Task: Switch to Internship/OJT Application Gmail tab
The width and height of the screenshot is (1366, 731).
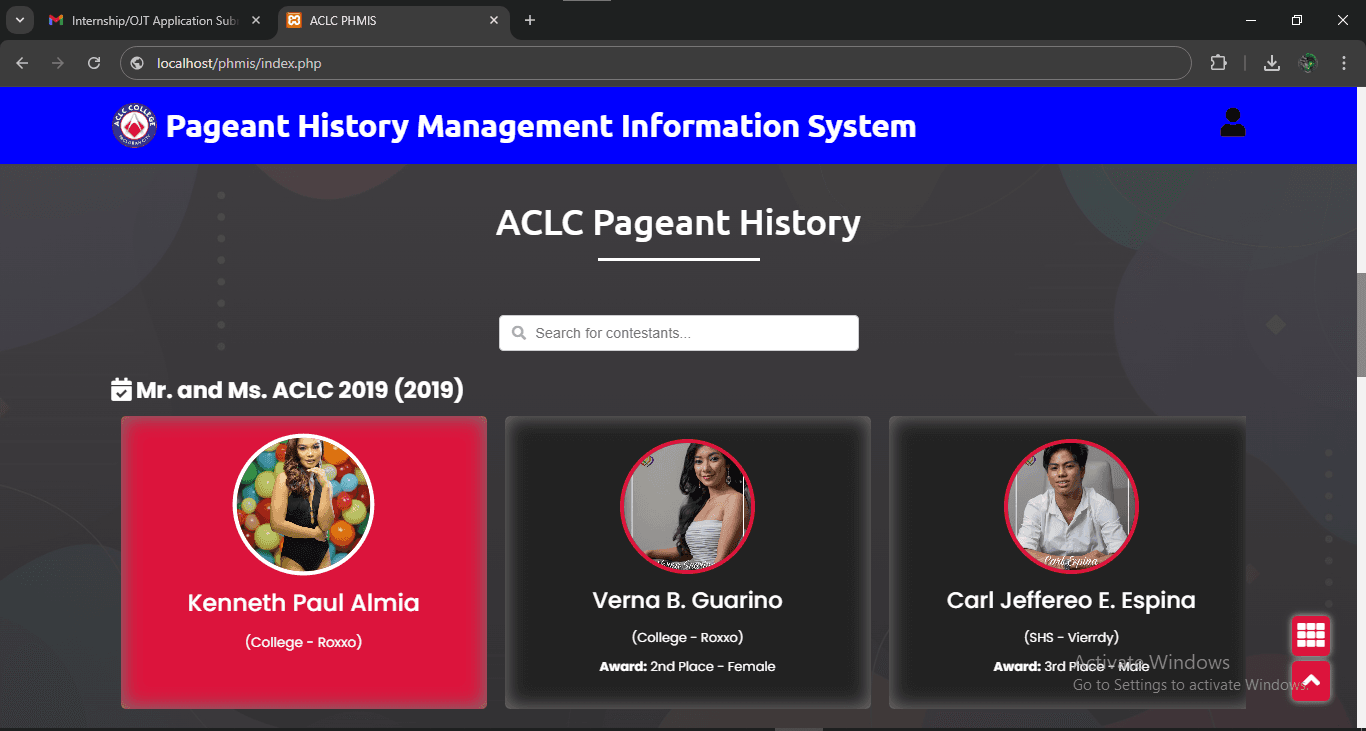Action: (155, 21)
